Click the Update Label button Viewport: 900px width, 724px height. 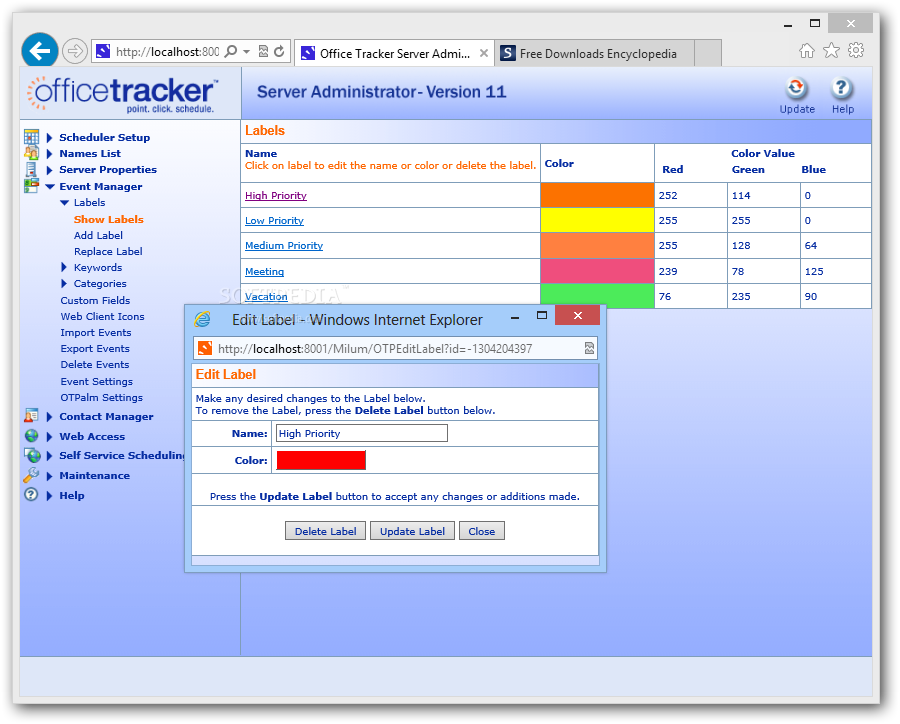pyautogui.click(x=412, y=531)
